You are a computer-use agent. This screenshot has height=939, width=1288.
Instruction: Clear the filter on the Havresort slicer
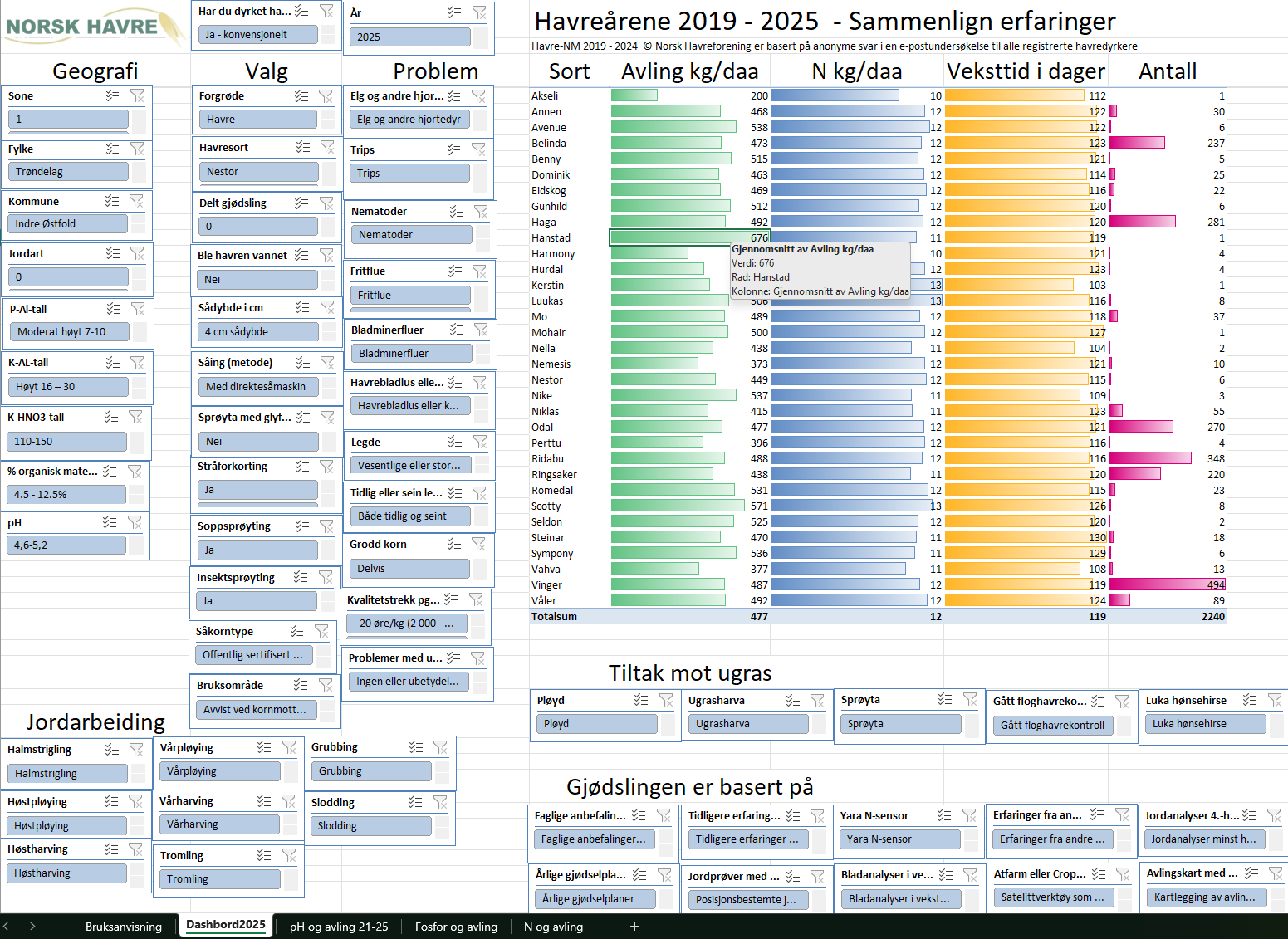tap(327, 147)
